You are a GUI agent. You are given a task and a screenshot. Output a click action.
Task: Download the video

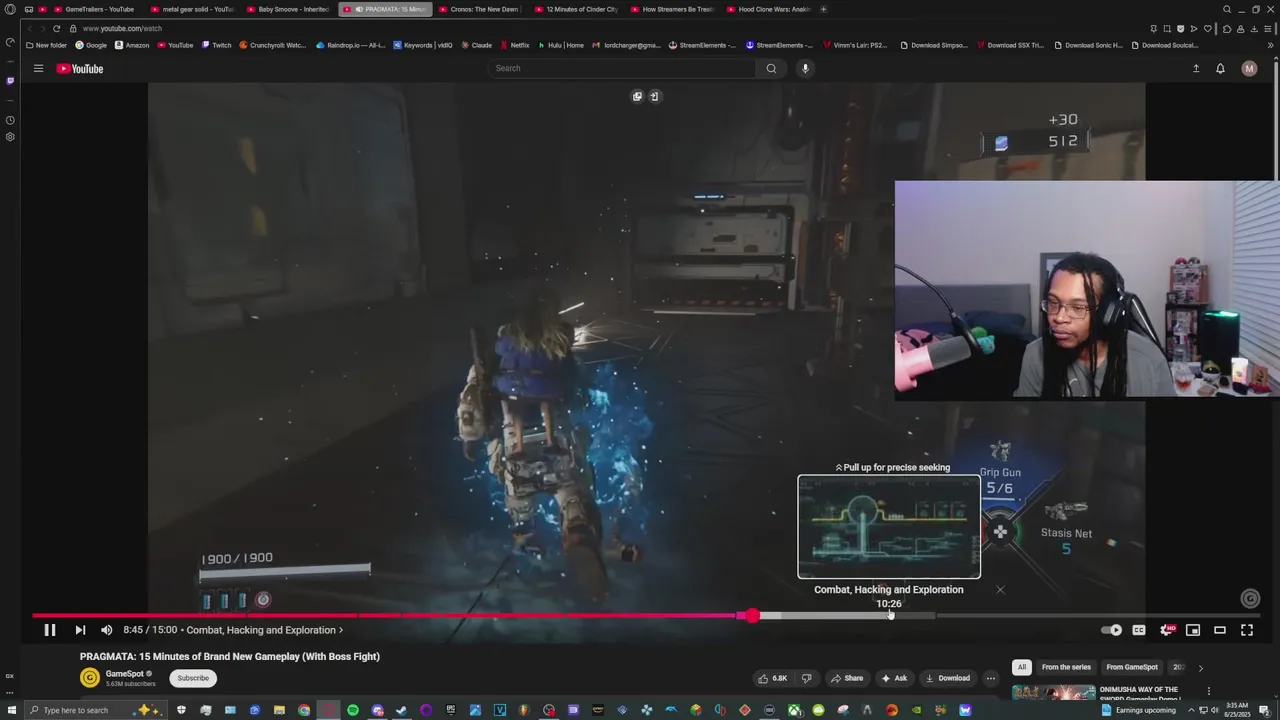[947, 678]
